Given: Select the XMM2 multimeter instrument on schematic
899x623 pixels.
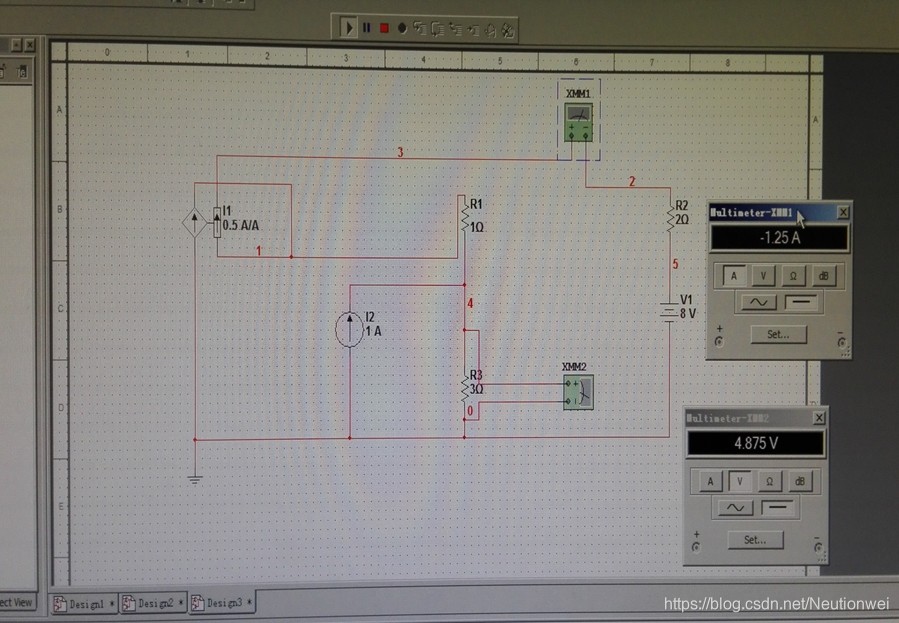Looking at the screenshot, I should point(578,392).
